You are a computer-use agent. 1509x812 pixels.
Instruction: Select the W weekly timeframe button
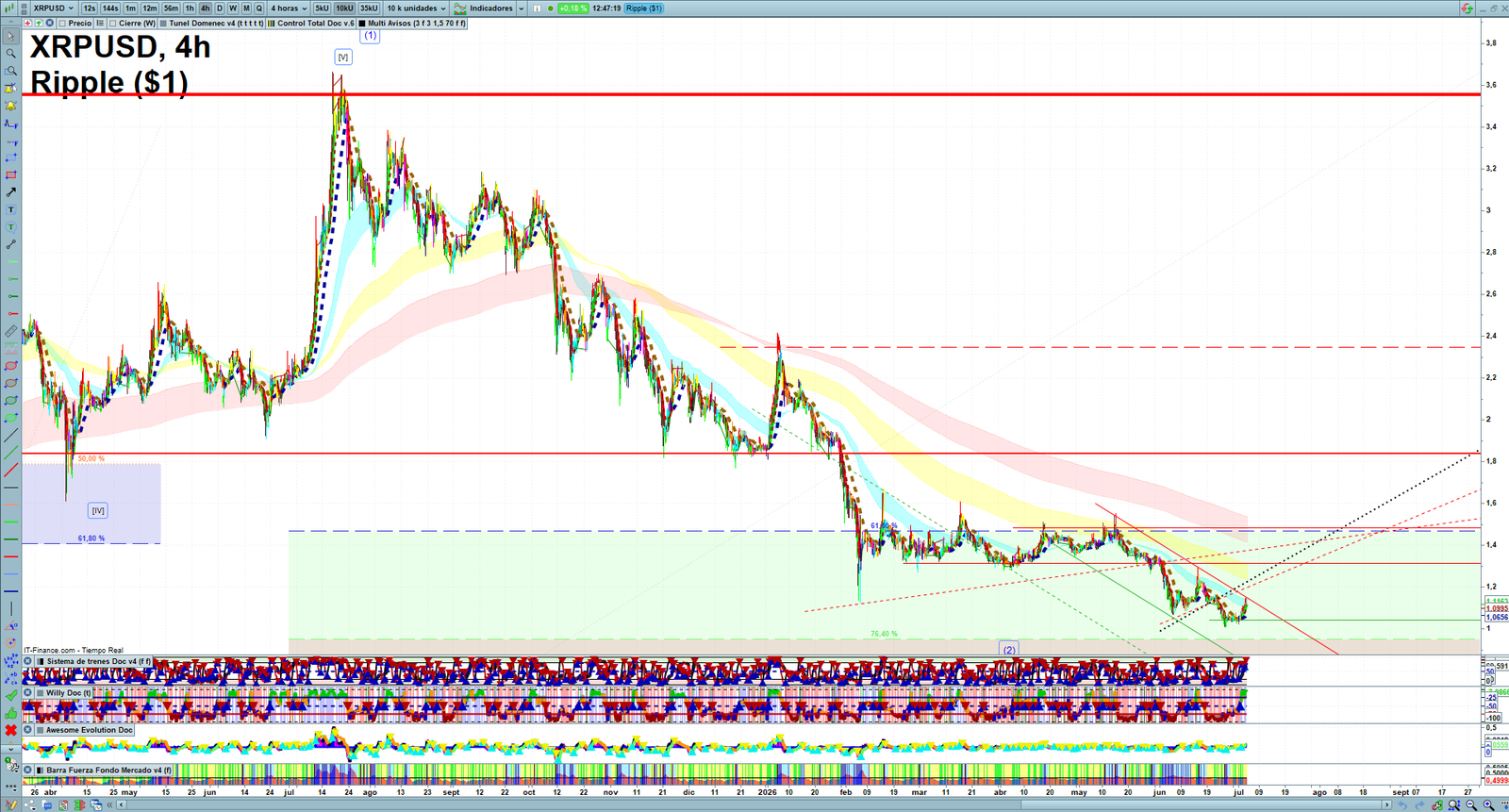click(x=233, y=8)
